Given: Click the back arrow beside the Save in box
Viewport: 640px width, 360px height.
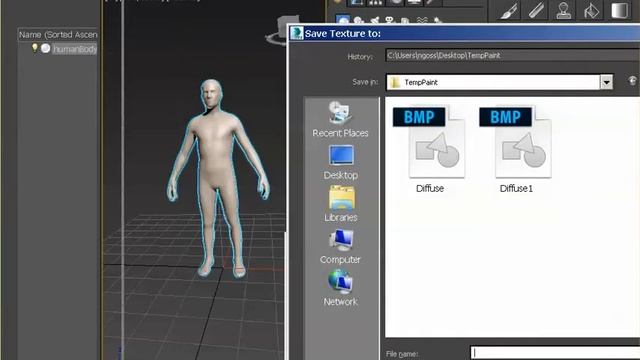Looking at the screenshot, I should (632, 81).
